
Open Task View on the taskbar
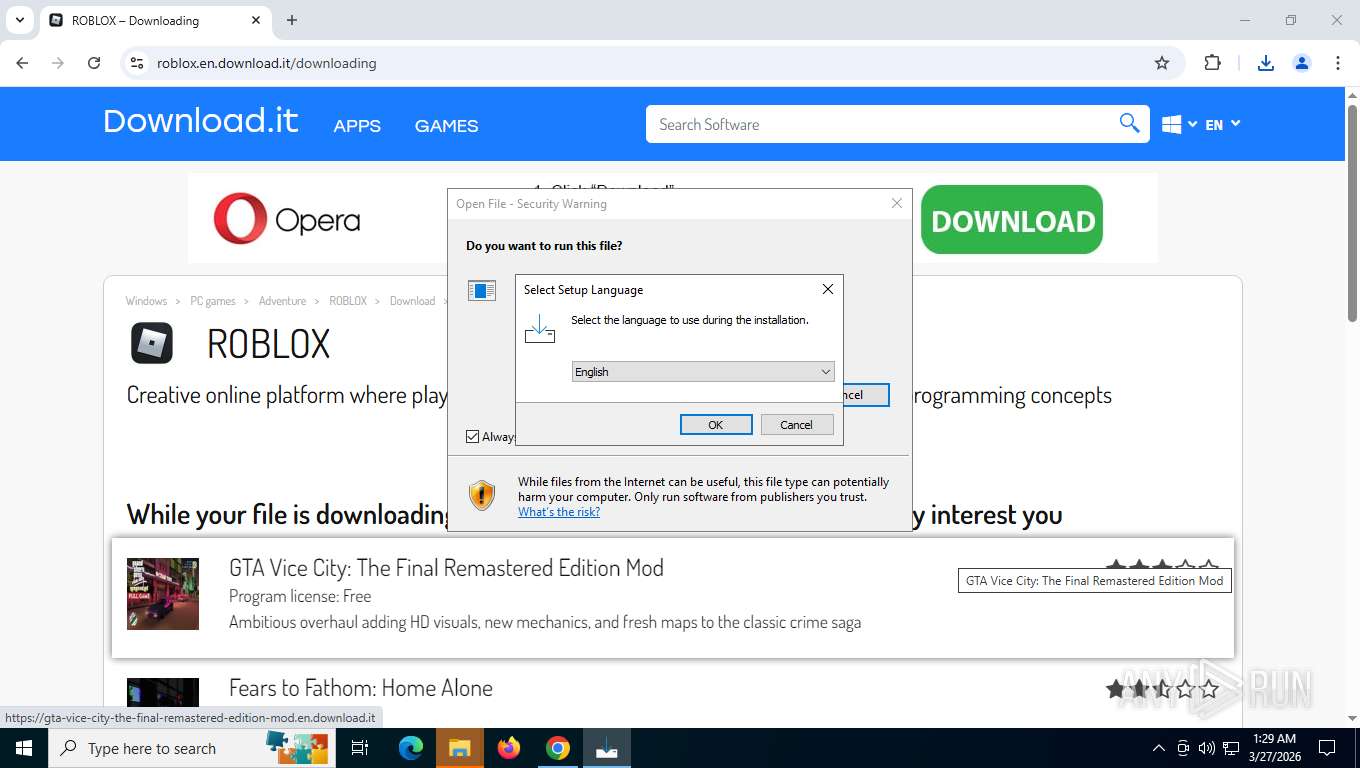[x=361, y=748]
